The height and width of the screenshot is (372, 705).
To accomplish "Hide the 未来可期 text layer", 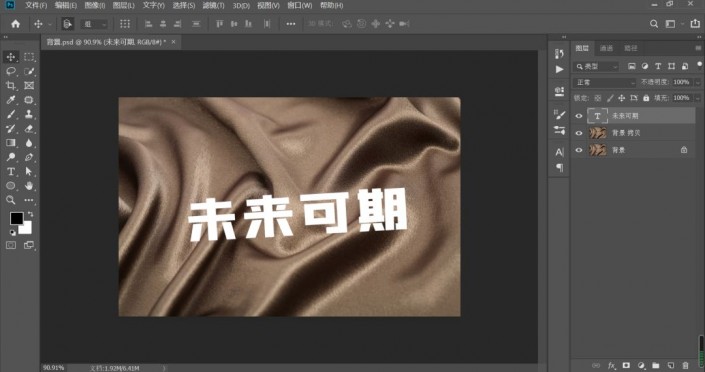I will [x=579, y=116].
